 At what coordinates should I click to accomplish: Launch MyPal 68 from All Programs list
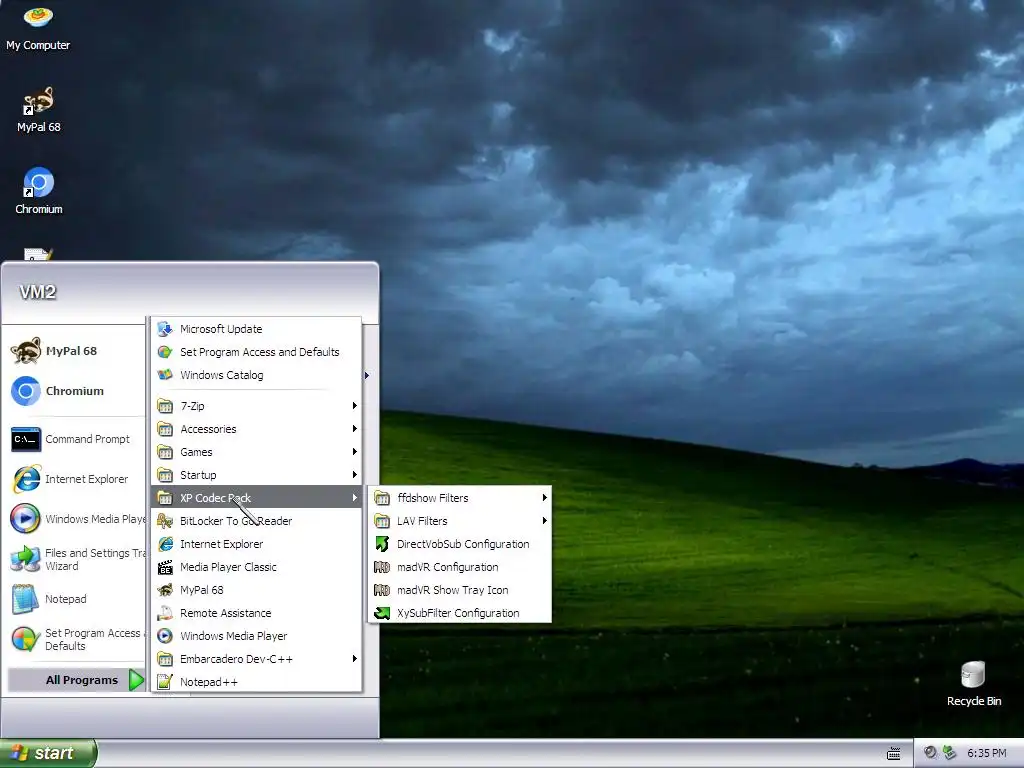[257, 590]
